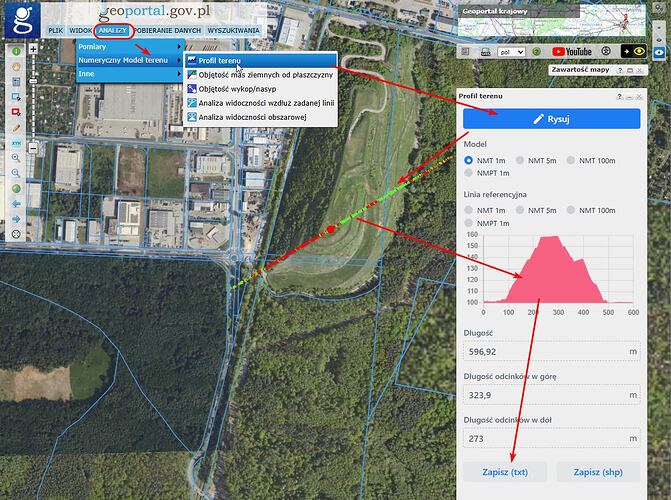
Task: Click the green help question-mark icon
Action: tap(537, 52)
